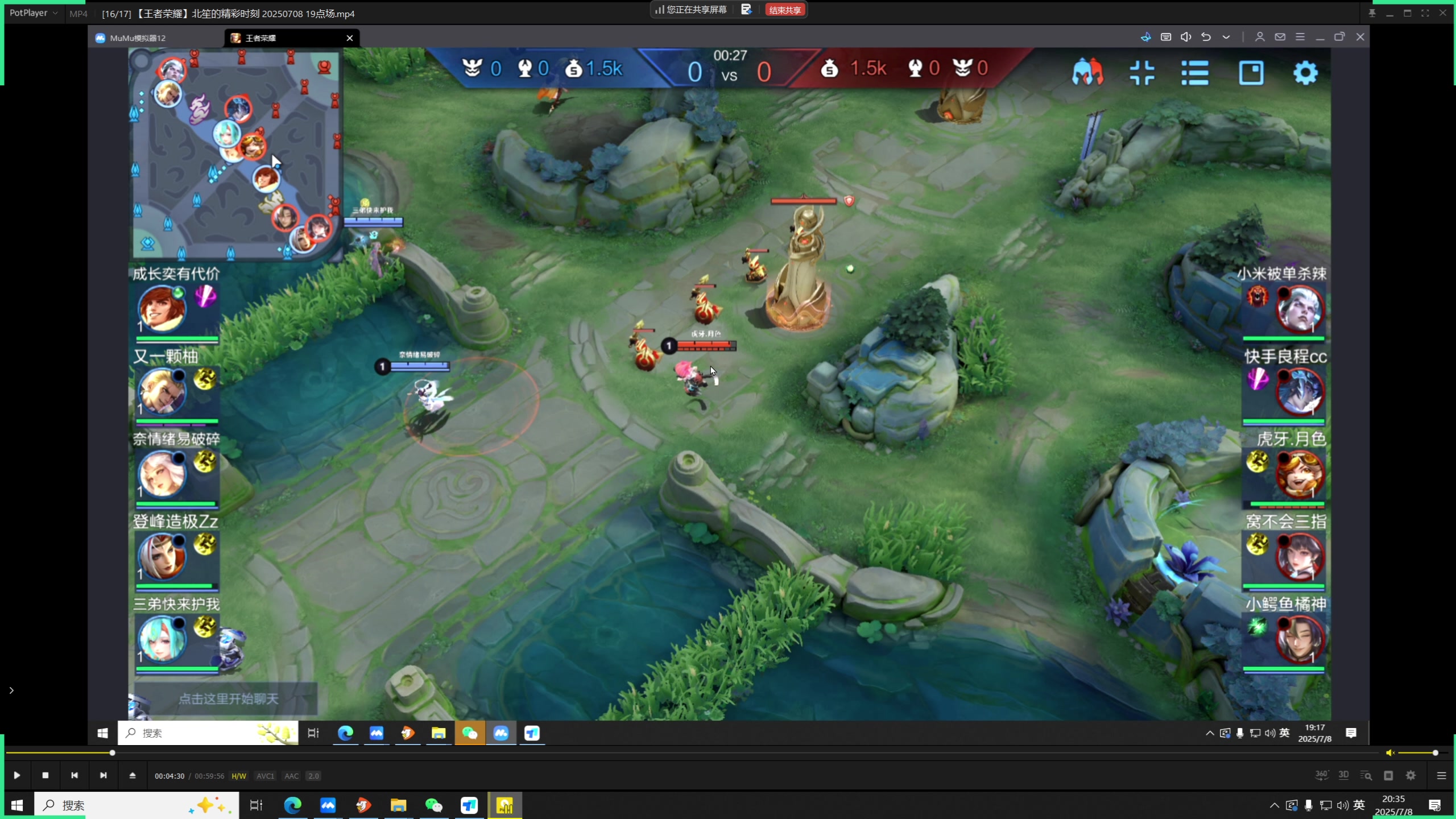Switch spectator perspective with hero icon
Image resolution: width=1456 pixels, height=819 pixels.
pyautogui.click(x=1087, y=73)
